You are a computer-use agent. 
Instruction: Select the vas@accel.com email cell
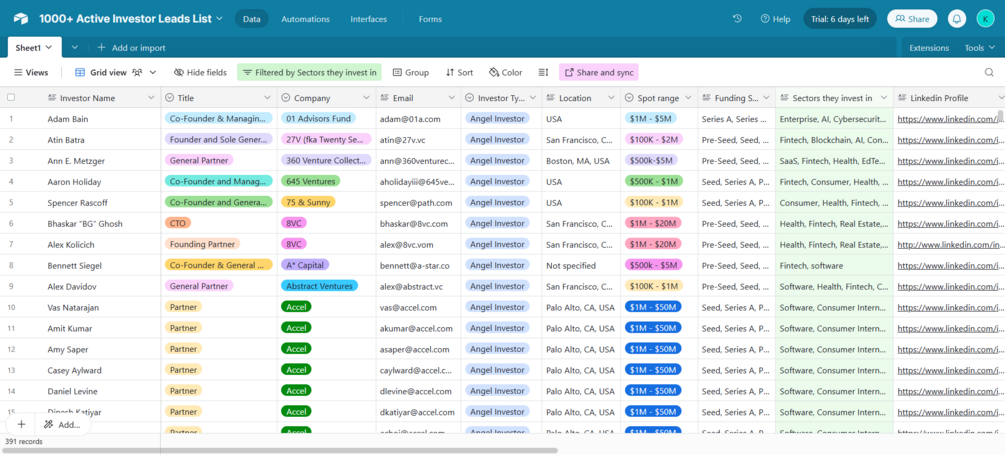click(417, 307)
